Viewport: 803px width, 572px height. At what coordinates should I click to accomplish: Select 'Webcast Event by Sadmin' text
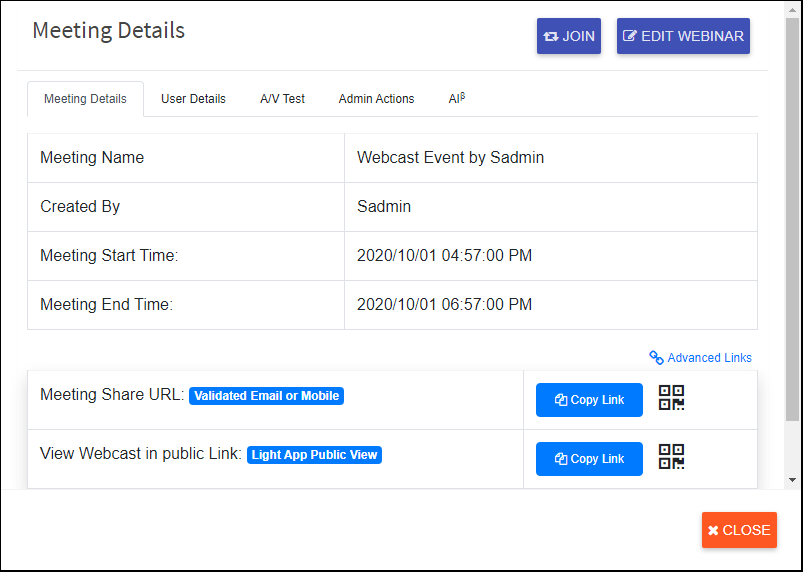click(x=450, y=157)
